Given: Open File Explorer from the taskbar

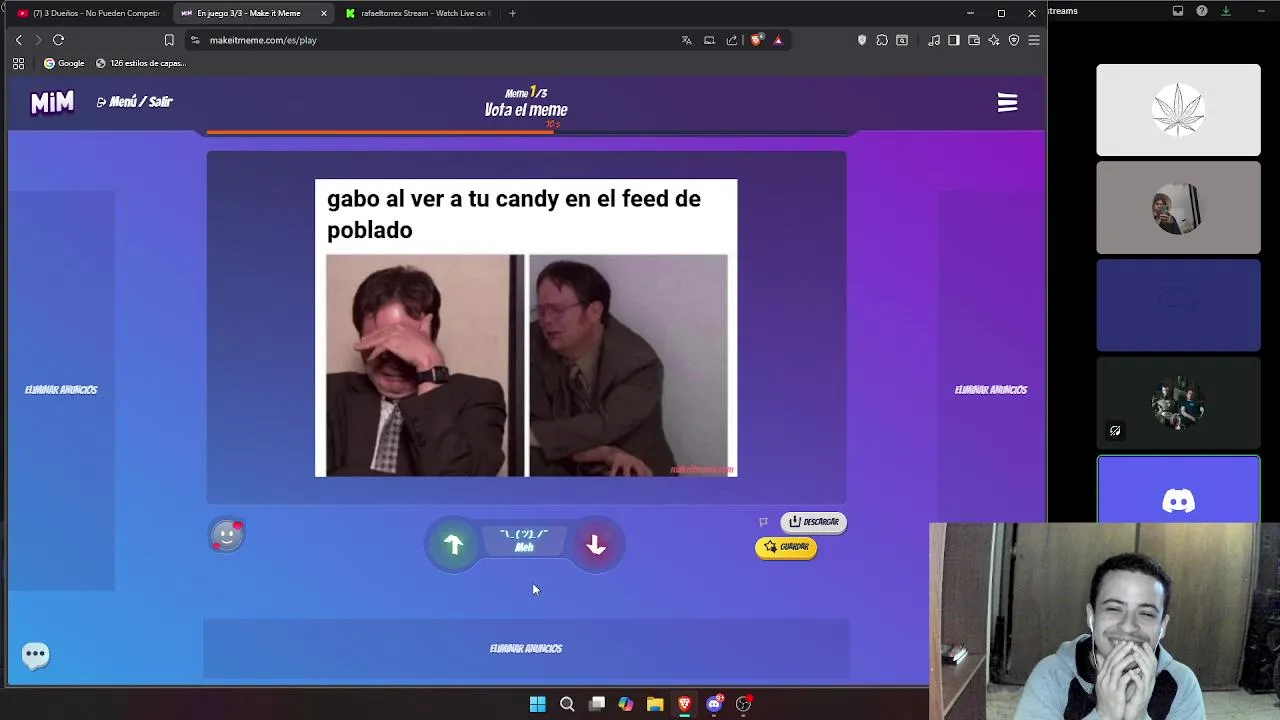Looking at the screenshot, I should 655,704.
